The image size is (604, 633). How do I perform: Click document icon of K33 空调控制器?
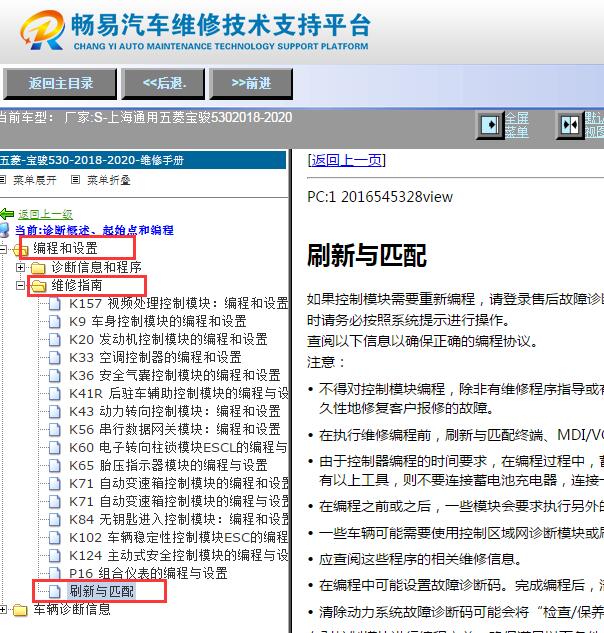55,358
